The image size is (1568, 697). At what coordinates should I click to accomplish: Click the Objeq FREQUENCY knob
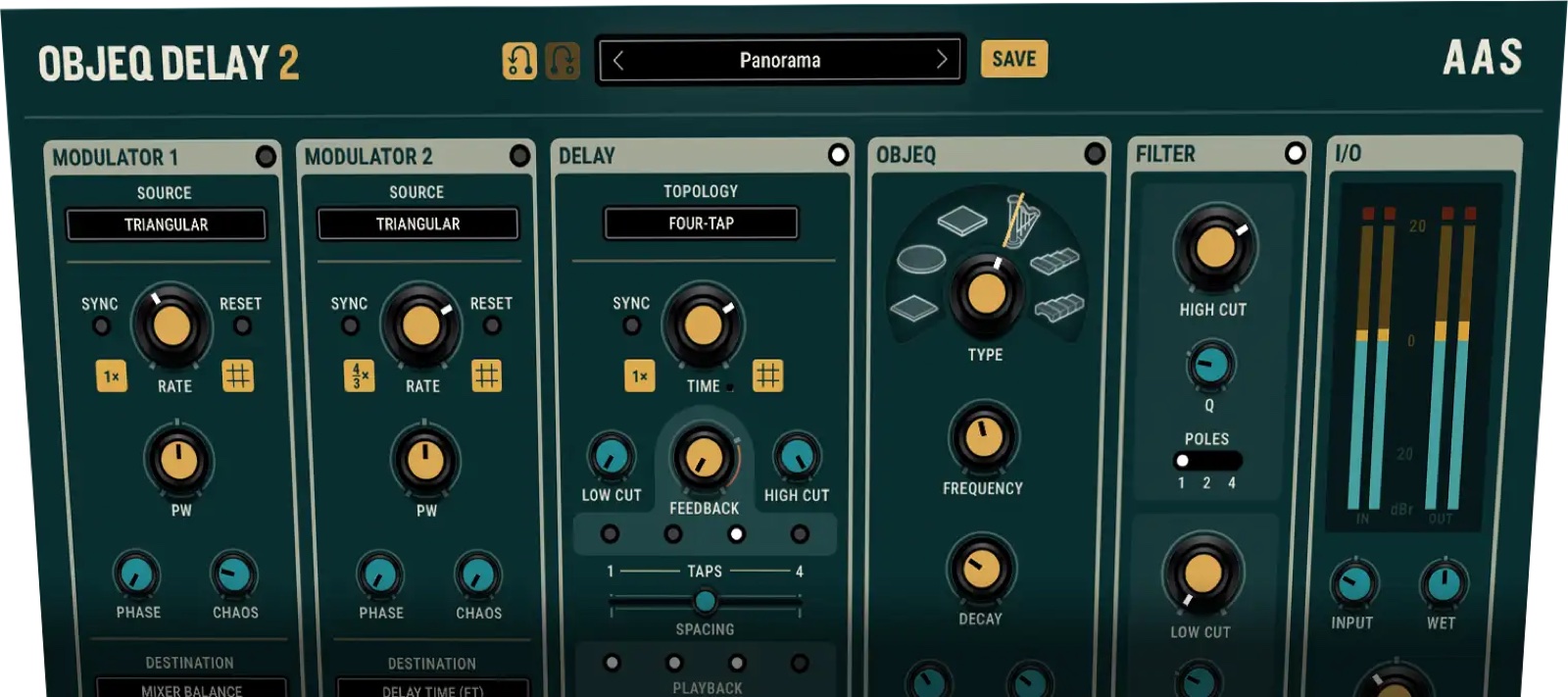click(x=984, y=437)
